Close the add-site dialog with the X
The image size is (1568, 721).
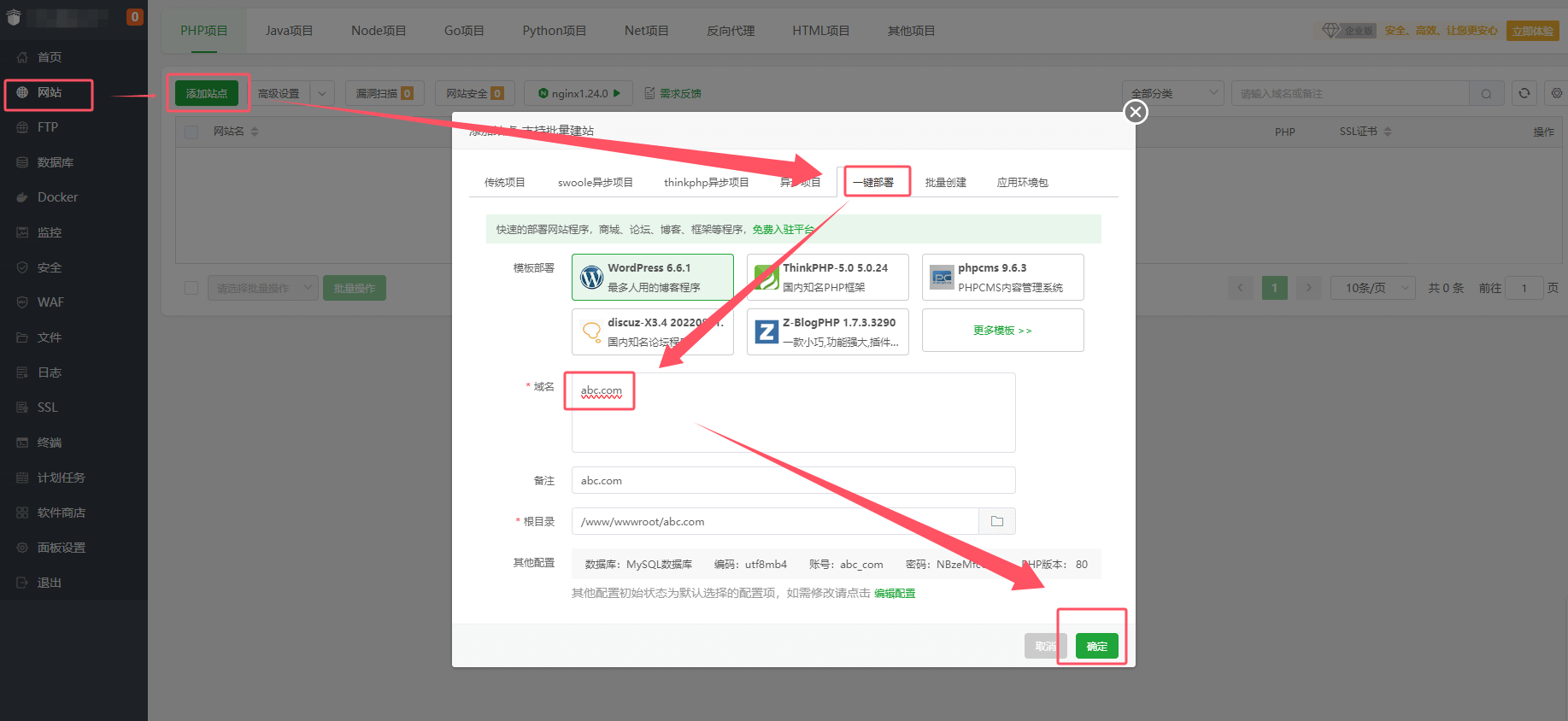pyautogui.click(x=1136, y=112)
